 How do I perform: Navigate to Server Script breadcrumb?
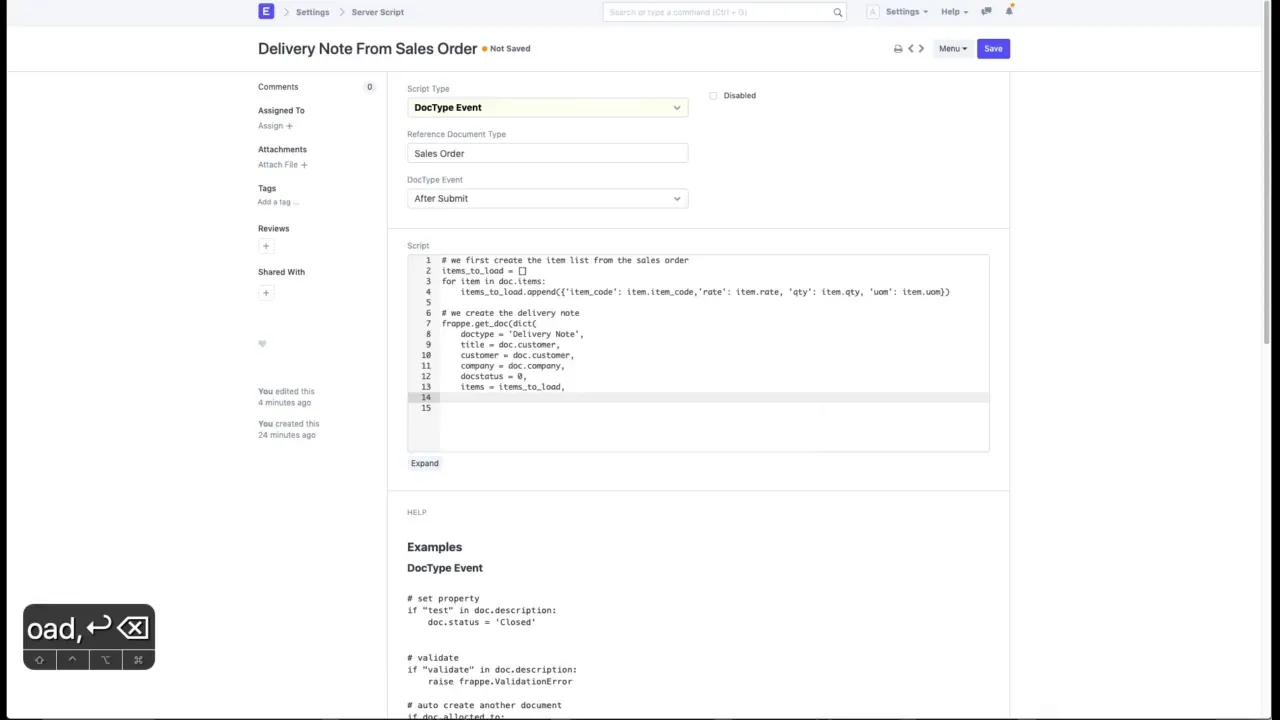[x=377, y=12]
